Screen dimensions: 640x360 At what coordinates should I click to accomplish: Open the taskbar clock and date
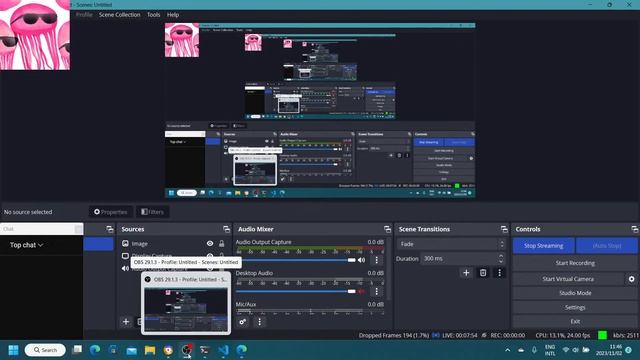pos(609,350)
